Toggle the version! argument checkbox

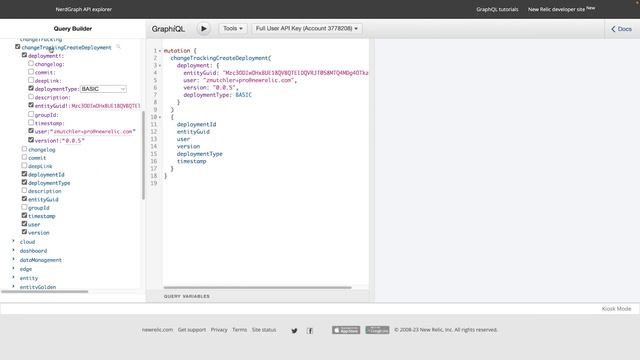[31, 140]
